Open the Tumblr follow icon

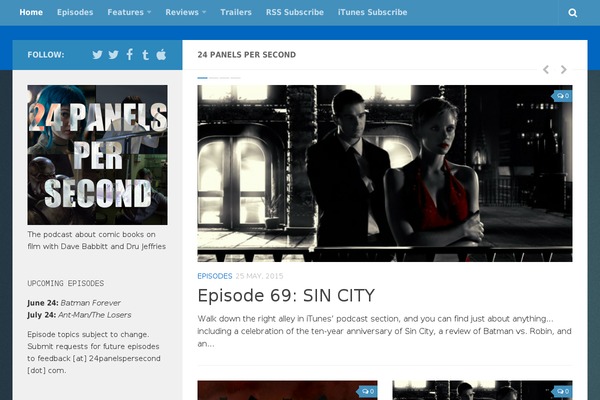tap(145, 55)
